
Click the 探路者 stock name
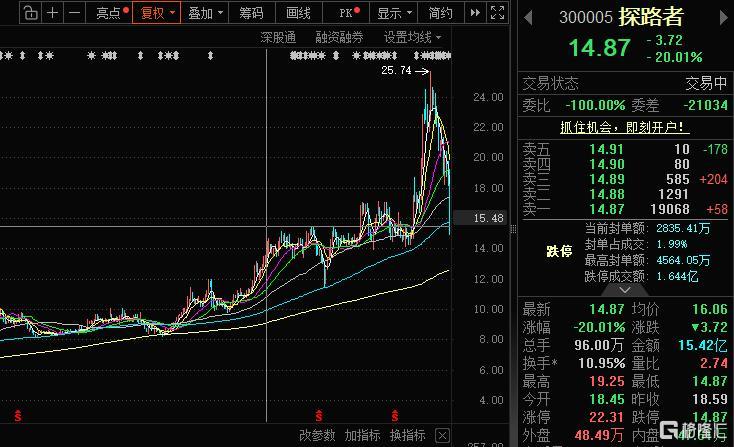point(651,17)
